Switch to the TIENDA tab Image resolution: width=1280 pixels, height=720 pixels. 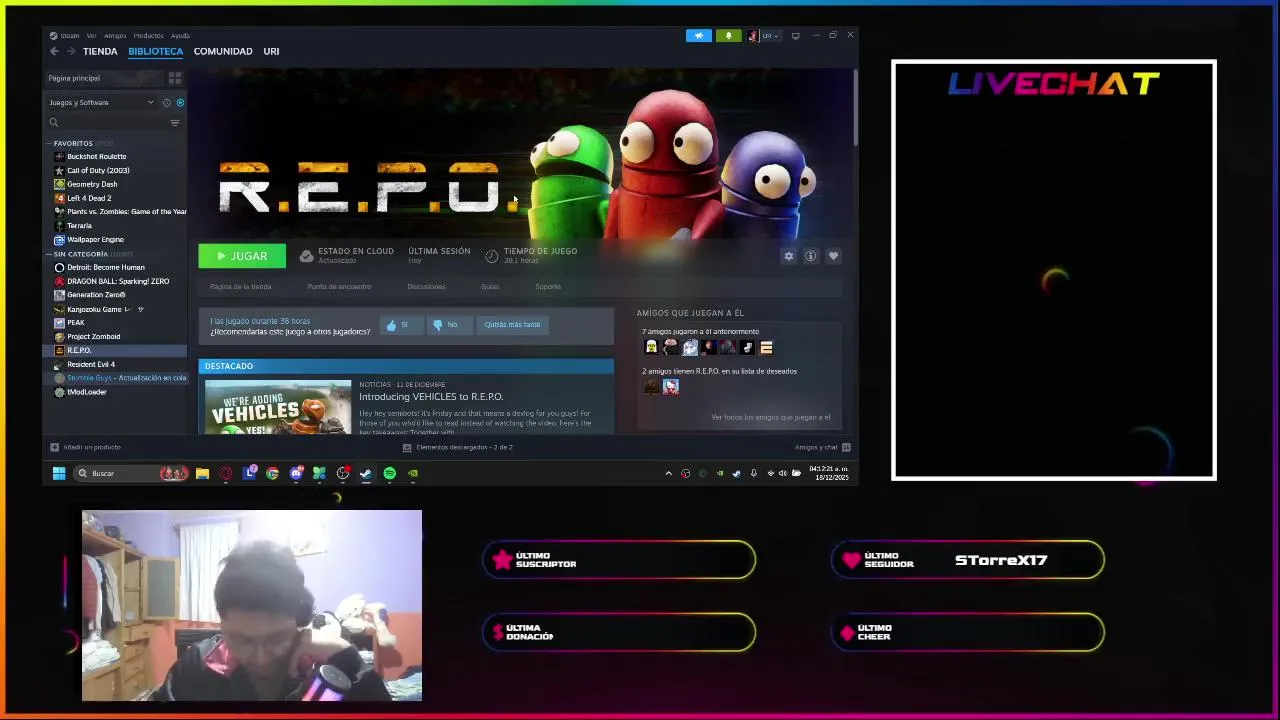100,51
